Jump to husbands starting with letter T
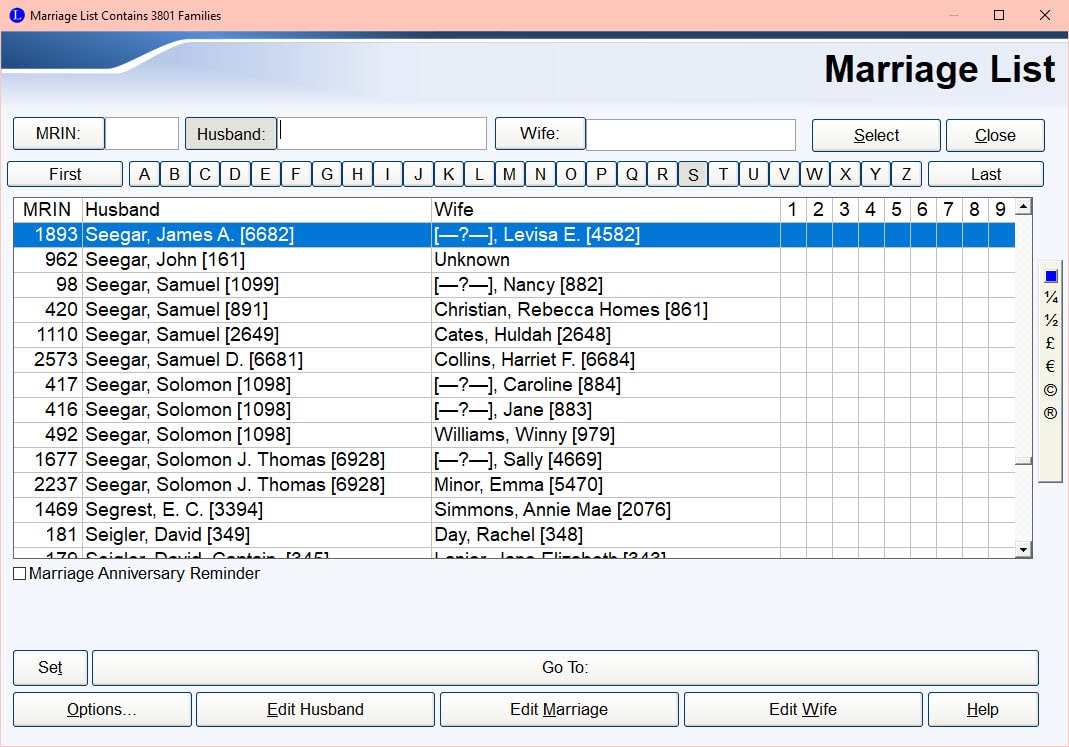1069x747 pixels. [723, 174]
